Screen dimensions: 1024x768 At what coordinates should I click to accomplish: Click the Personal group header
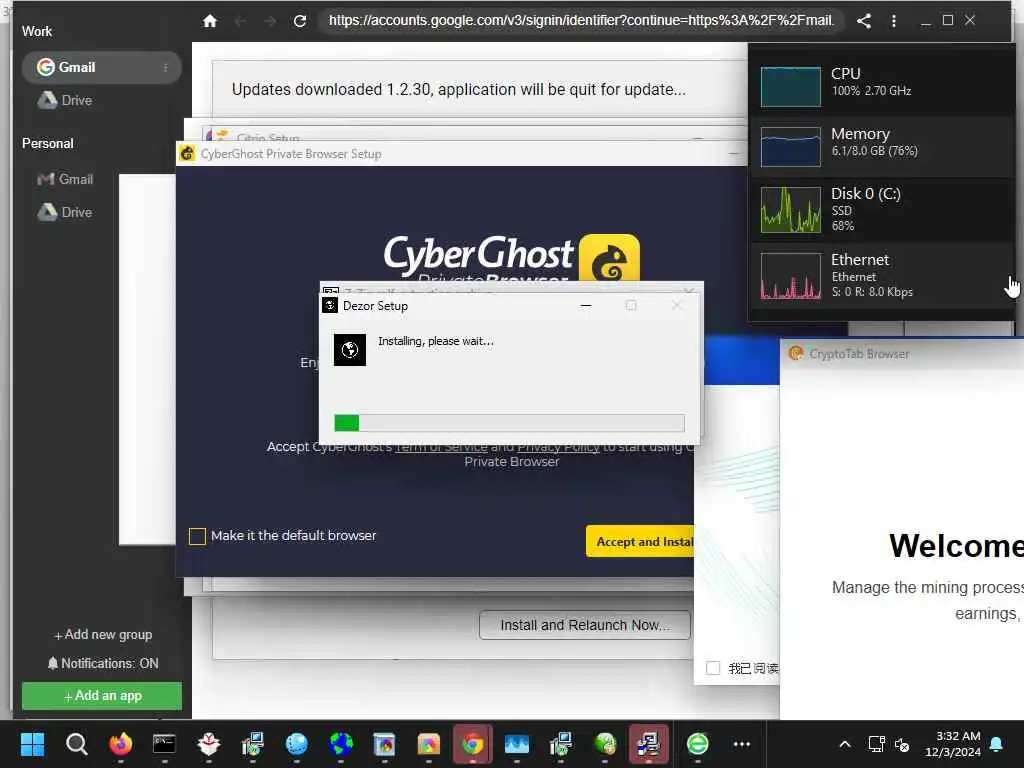coord(48,143)
